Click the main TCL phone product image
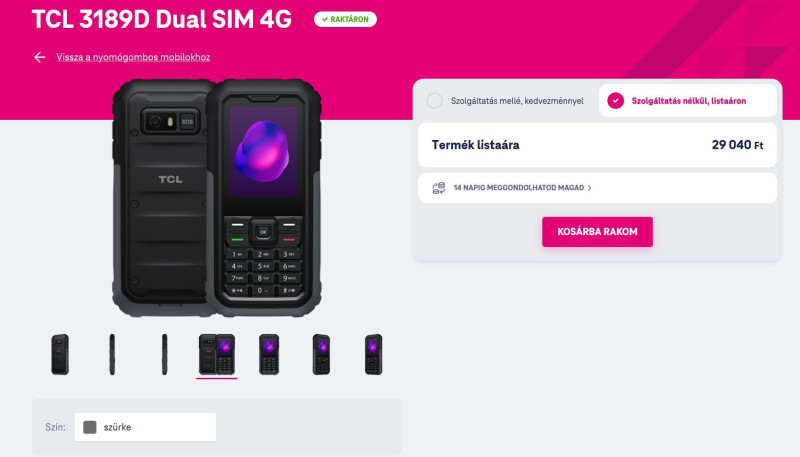The width and height of the screenshot is (800, 457). [217, 198]
